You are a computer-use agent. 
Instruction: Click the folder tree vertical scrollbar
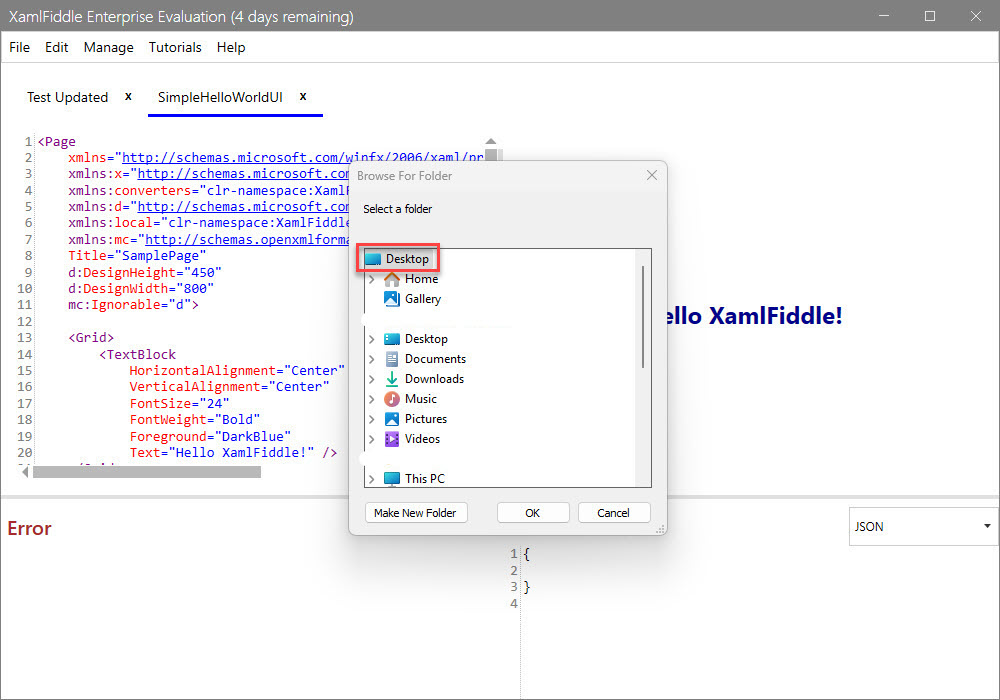643,317
